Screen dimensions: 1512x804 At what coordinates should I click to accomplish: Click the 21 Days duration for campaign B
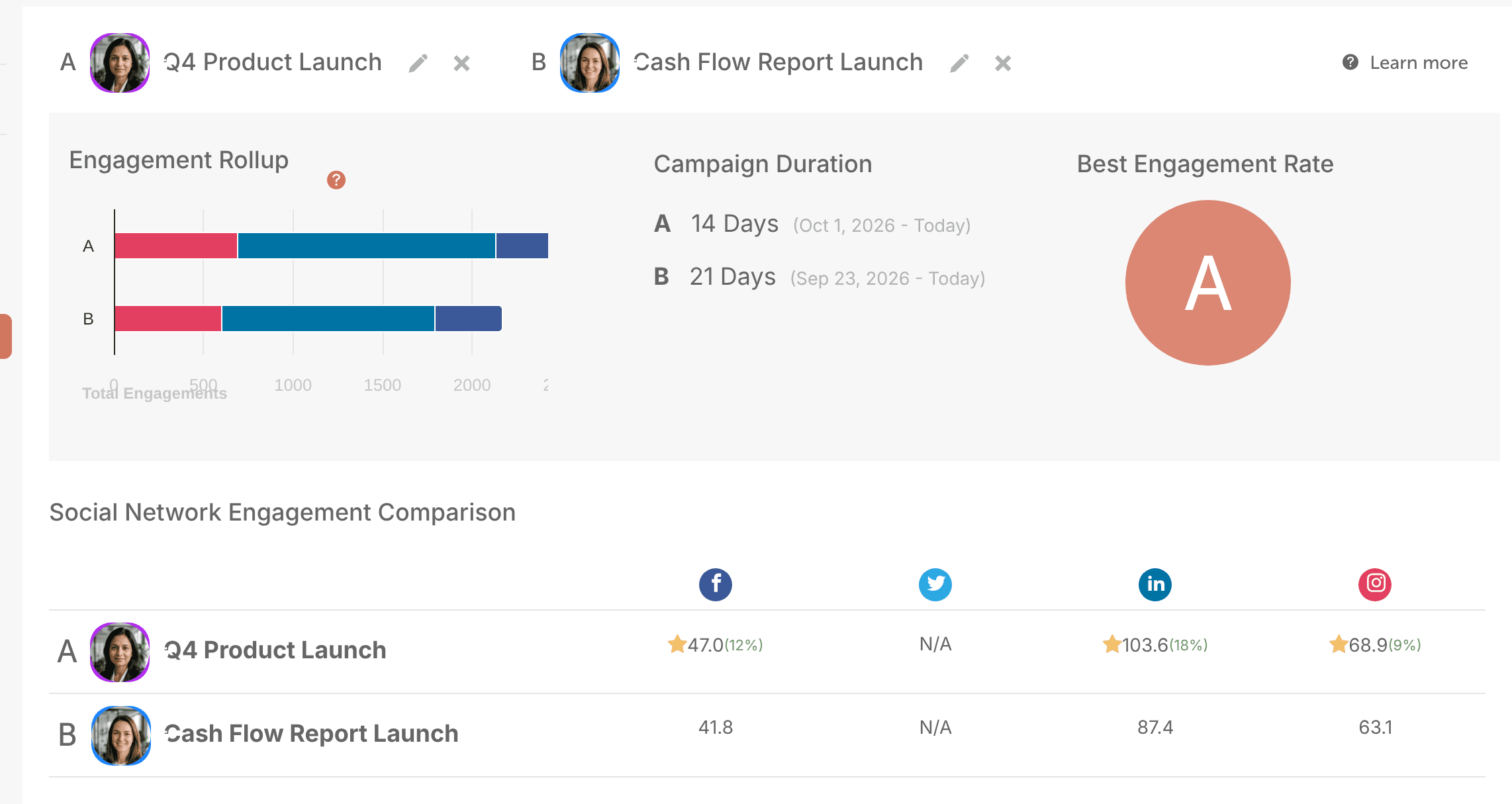(x=733, y=277)
